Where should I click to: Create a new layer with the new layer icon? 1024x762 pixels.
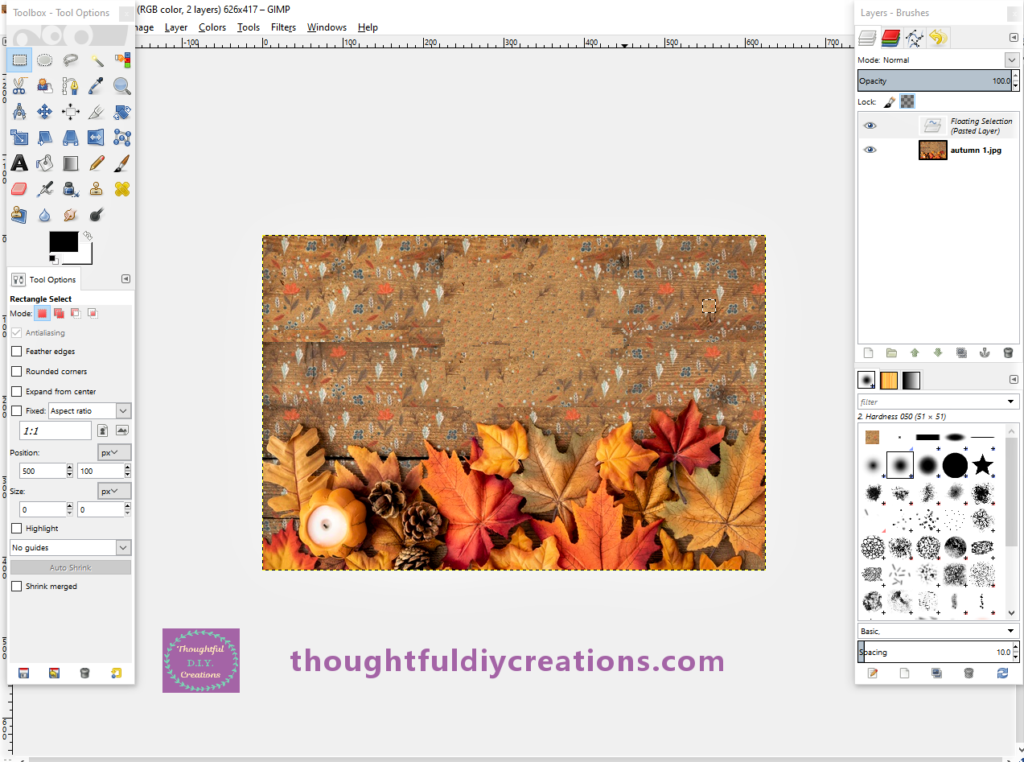tap(868, 352)
